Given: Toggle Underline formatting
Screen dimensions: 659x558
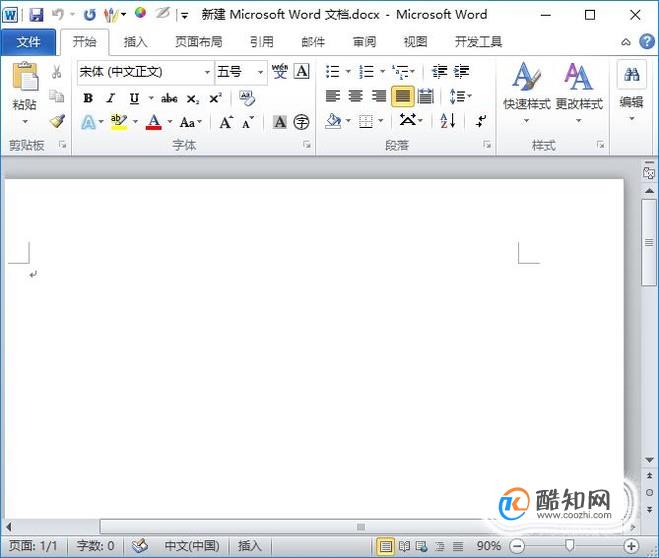Looking at the screenshot, I should point(134,98).
